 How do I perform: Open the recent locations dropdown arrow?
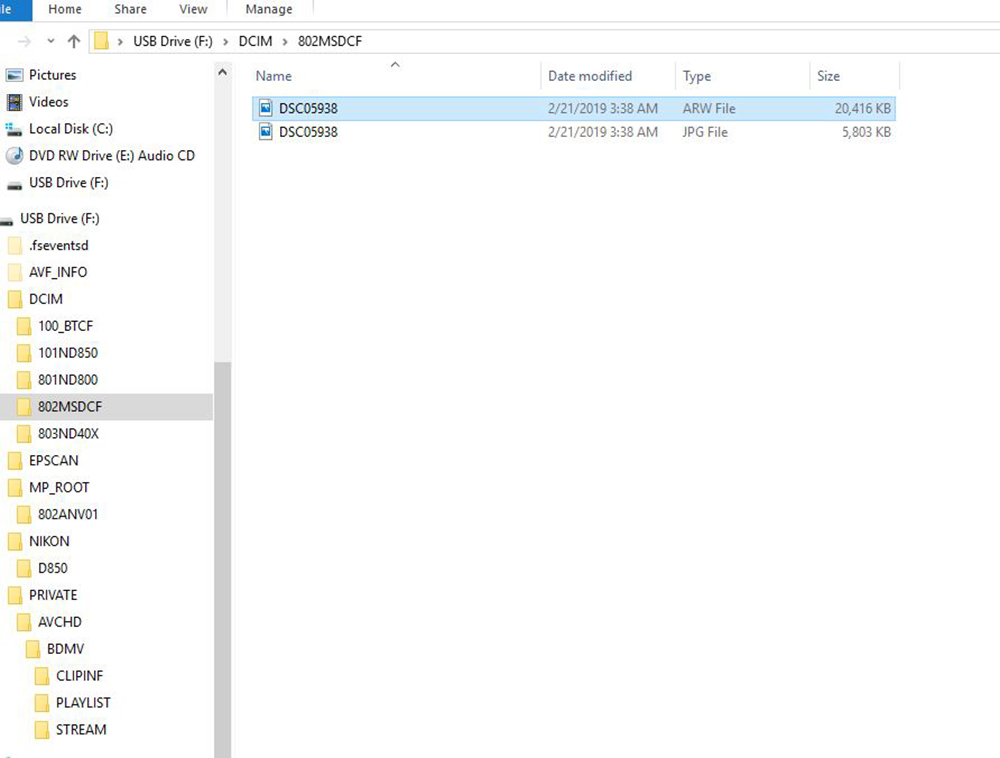(51, 42)
